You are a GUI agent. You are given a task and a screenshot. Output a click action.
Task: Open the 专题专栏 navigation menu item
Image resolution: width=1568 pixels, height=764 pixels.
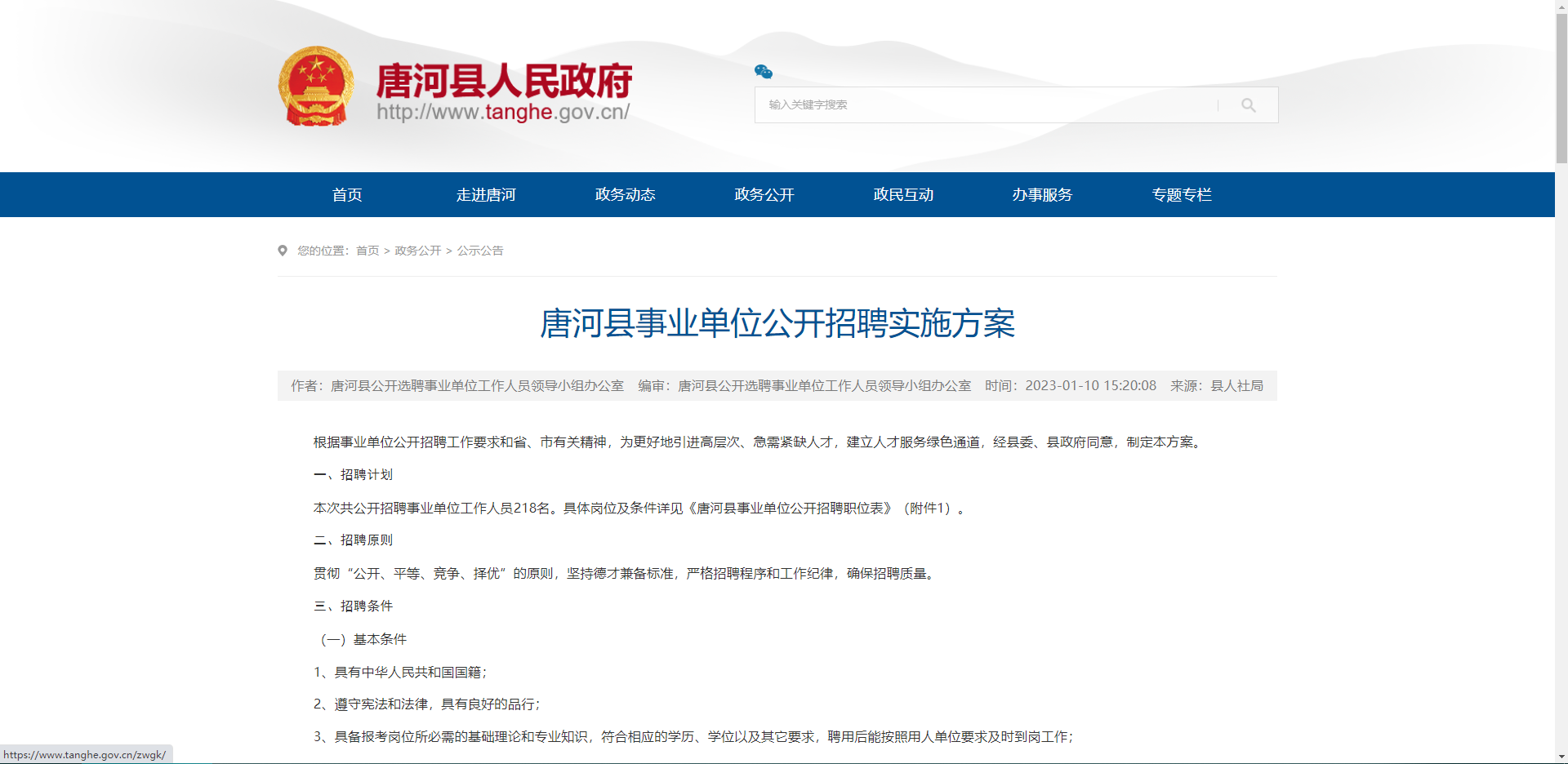pos(1182,194)
